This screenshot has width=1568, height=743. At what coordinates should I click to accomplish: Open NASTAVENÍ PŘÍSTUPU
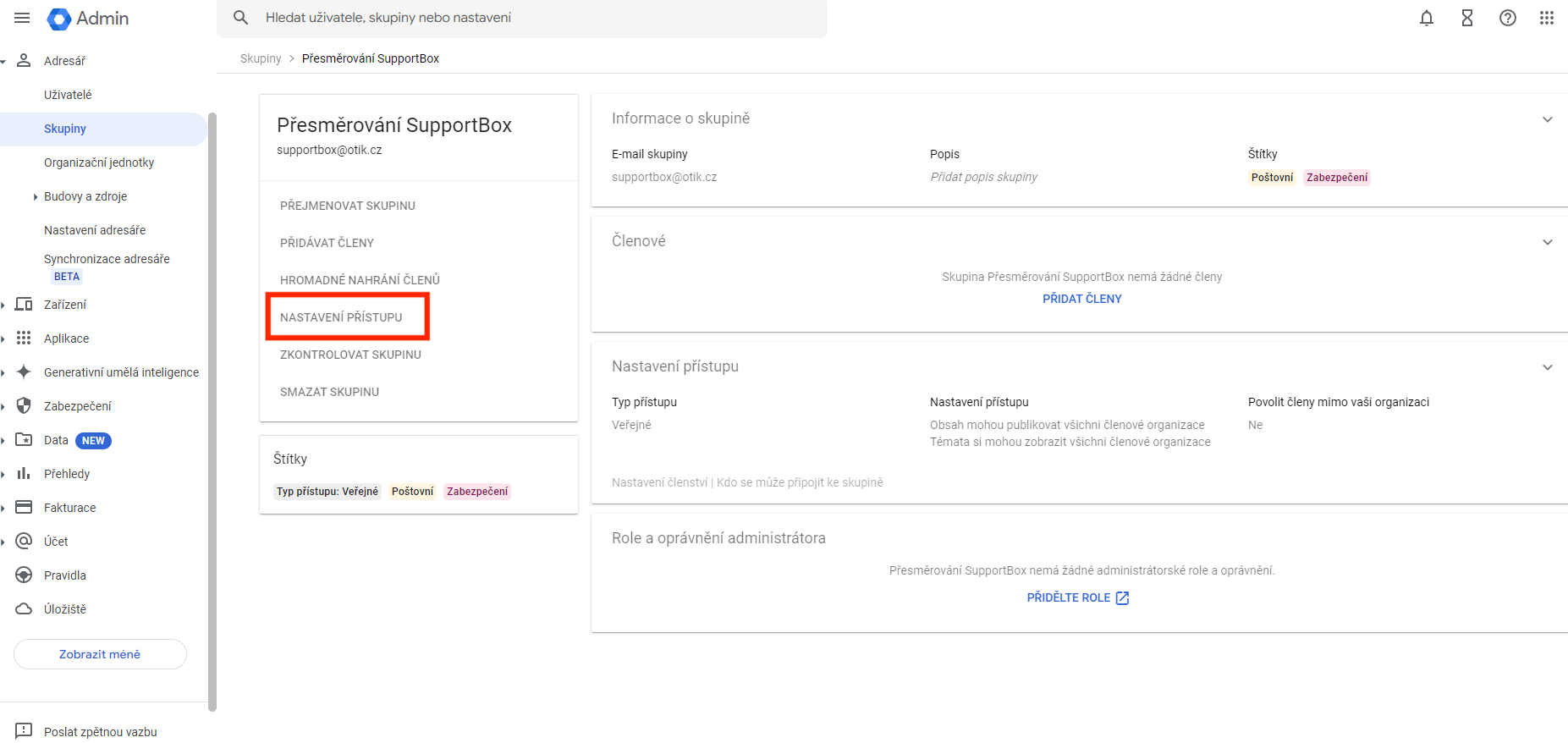[341, 317]
